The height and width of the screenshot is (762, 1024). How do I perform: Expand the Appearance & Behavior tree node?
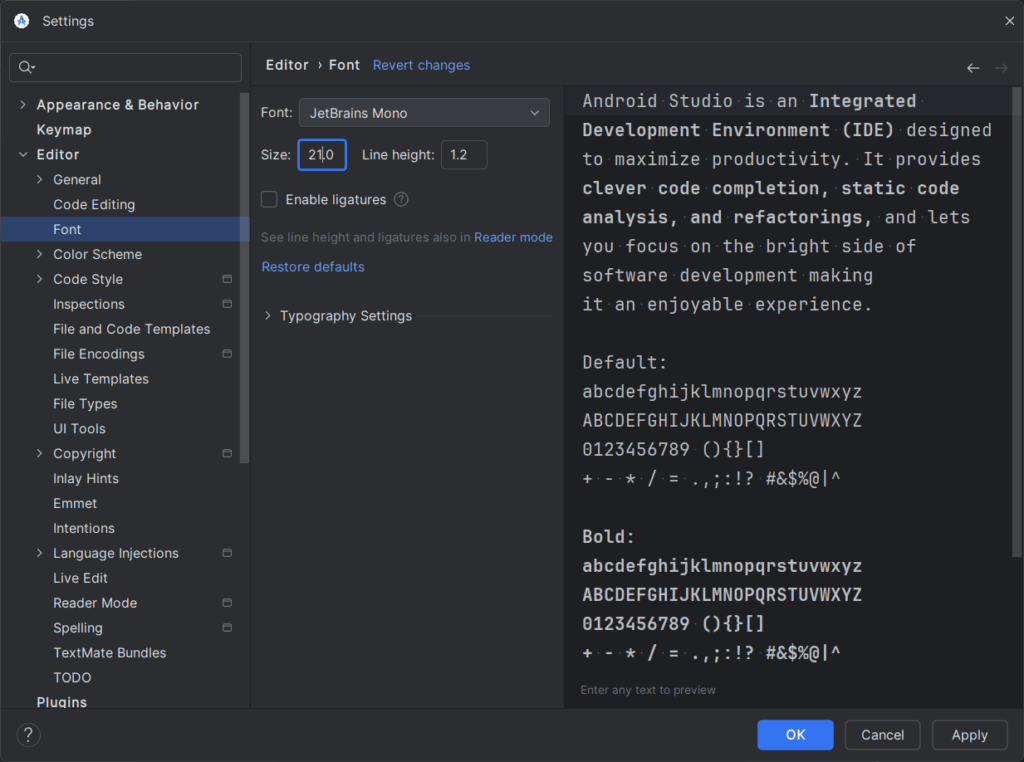coord(23,105)
